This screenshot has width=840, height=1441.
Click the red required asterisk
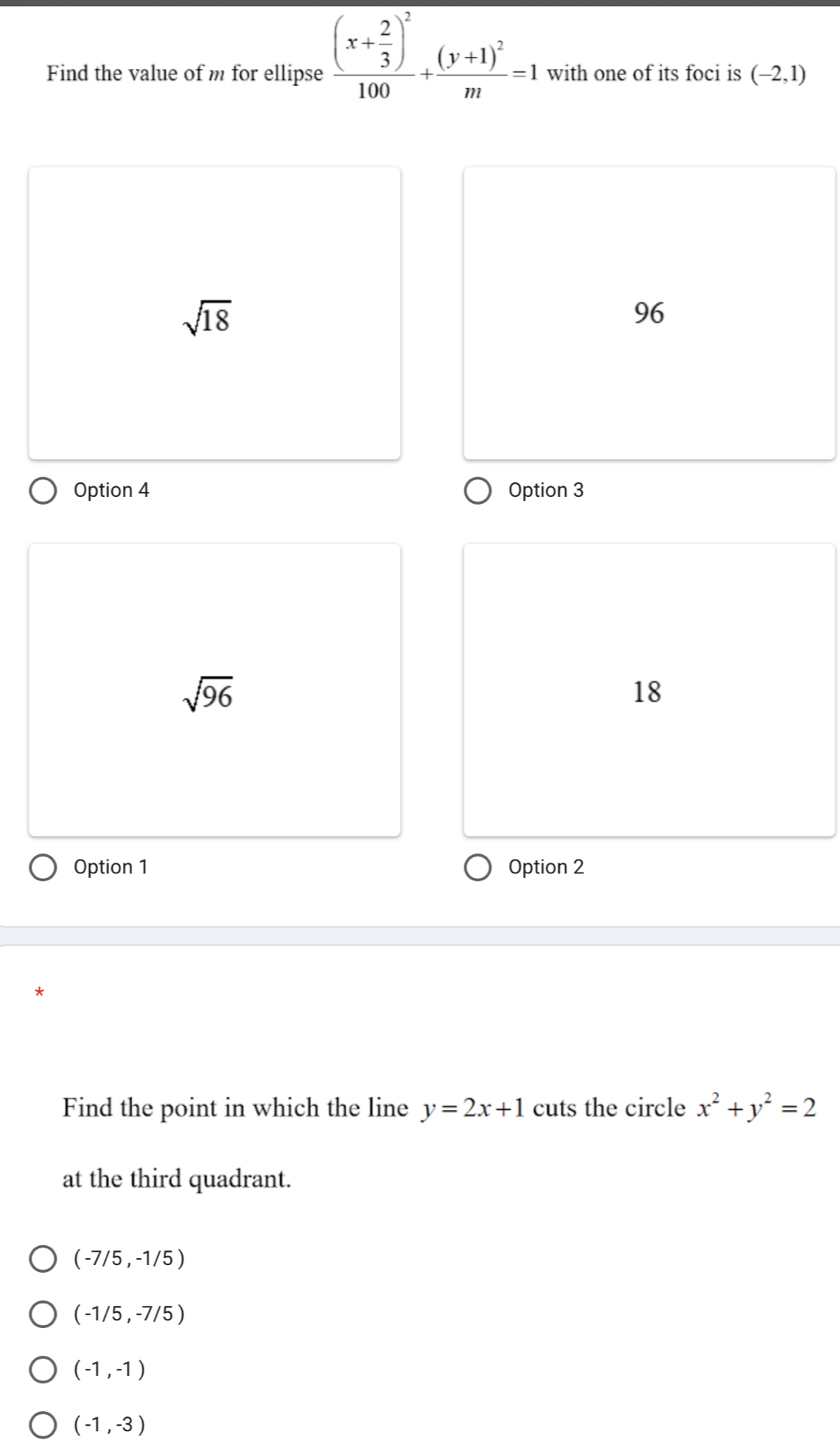point(40,993)
